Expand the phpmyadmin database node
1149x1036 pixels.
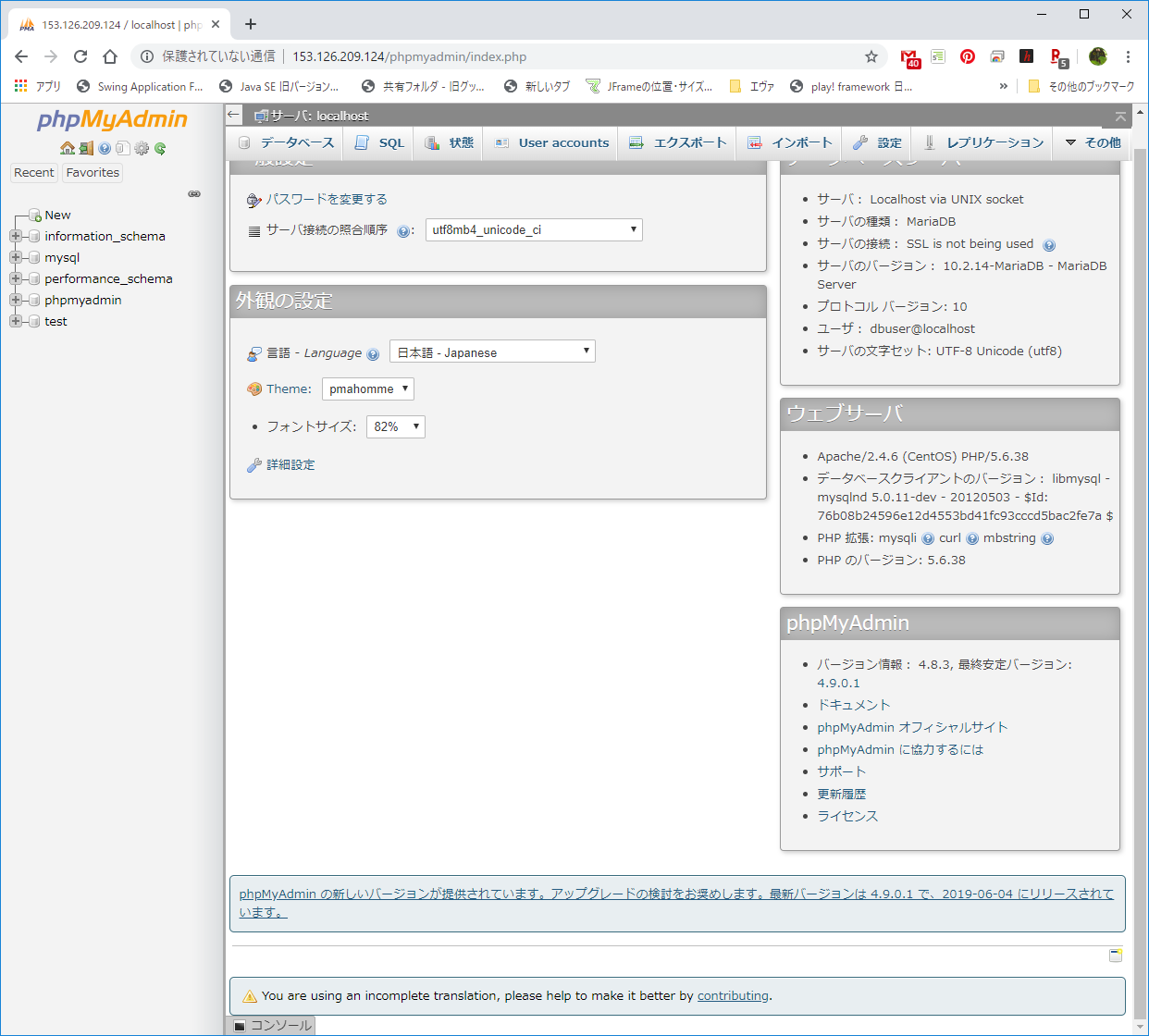point(16,300)
